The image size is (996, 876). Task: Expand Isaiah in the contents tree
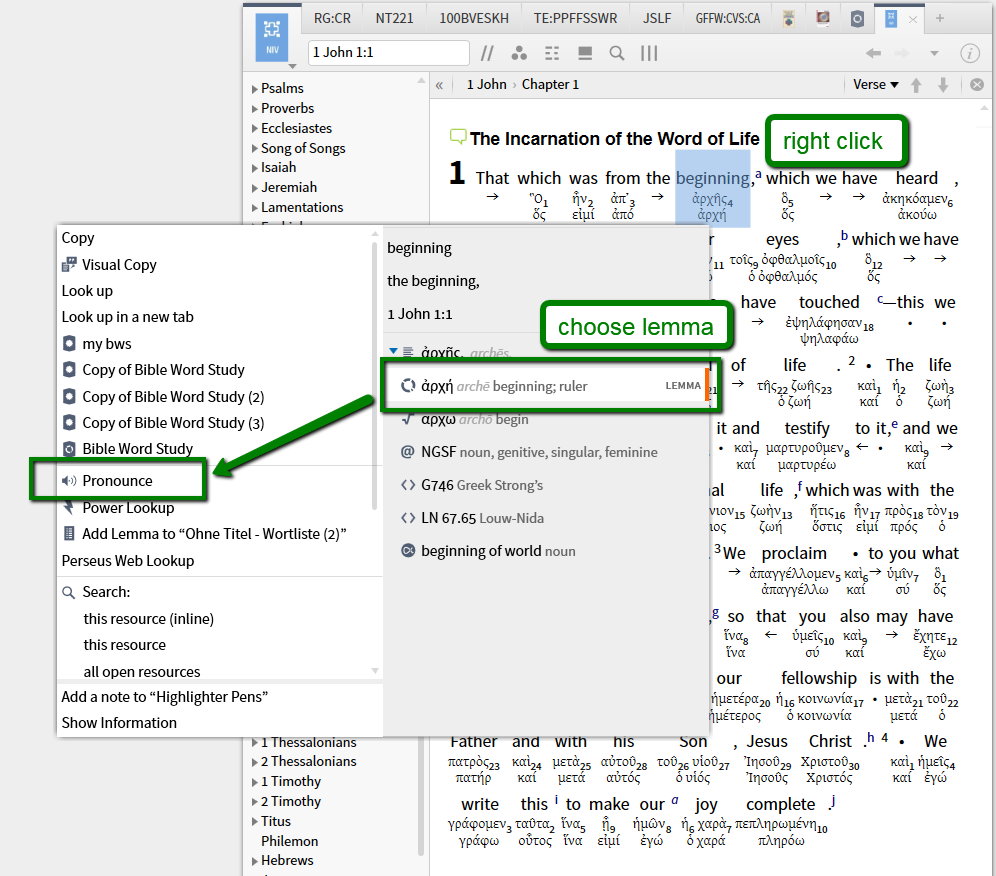click(254, 168)
